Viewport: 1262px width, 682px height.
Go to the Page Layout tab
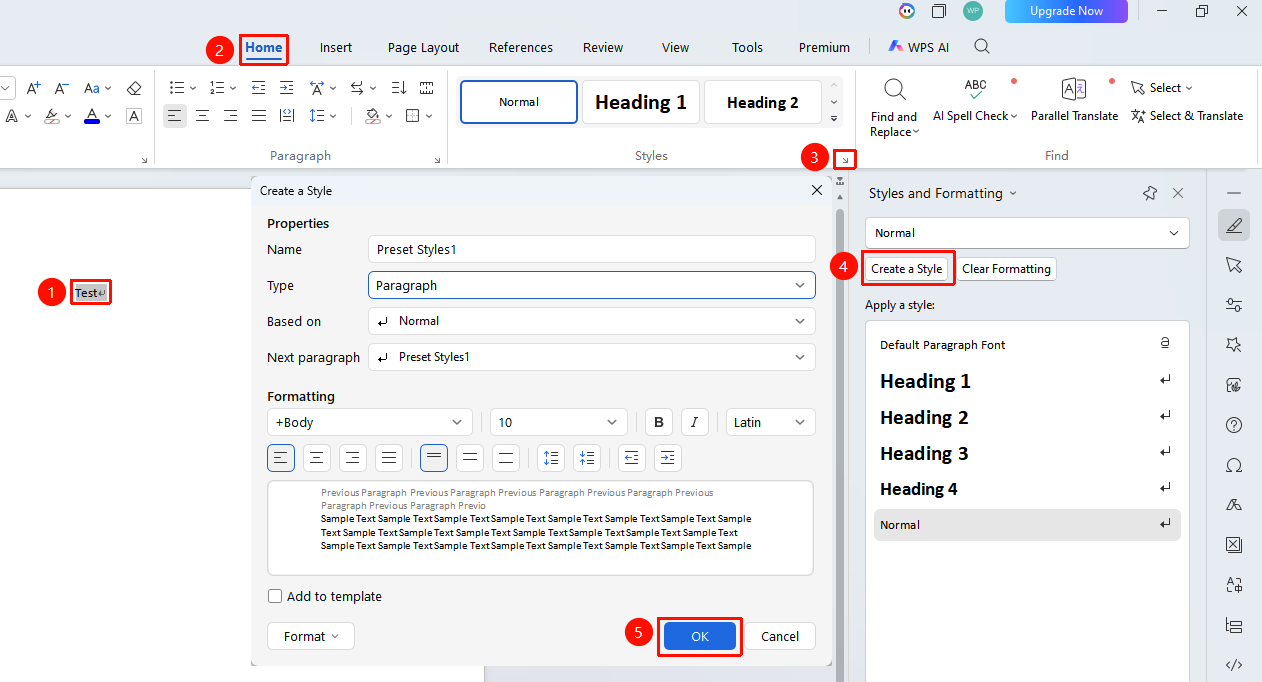click(424, 47)
